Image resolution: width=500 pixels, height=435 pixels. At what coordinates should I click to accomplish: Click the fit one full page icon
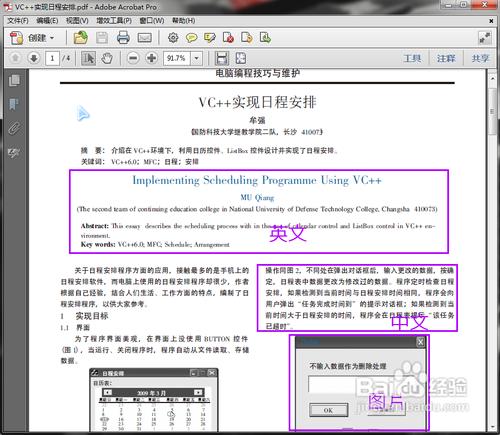click(241, 58)
